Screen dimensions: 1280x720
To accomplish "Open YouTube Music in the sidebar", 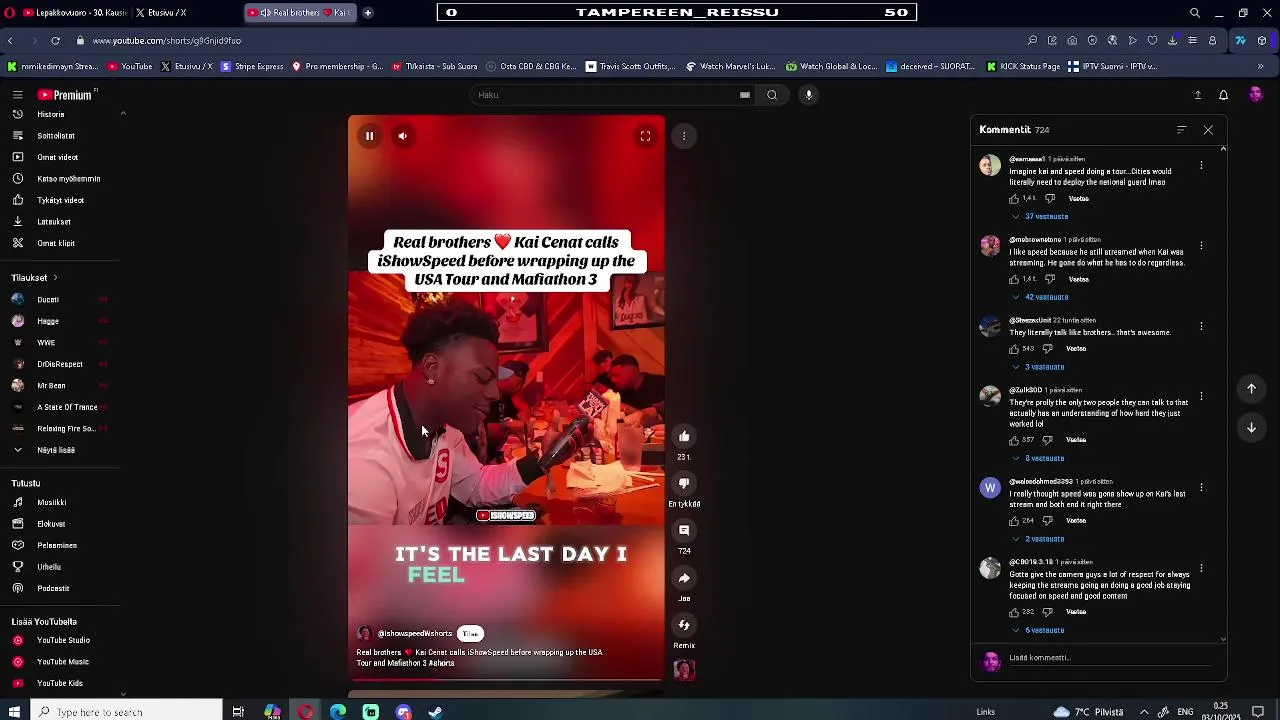I will coord(61,662).
